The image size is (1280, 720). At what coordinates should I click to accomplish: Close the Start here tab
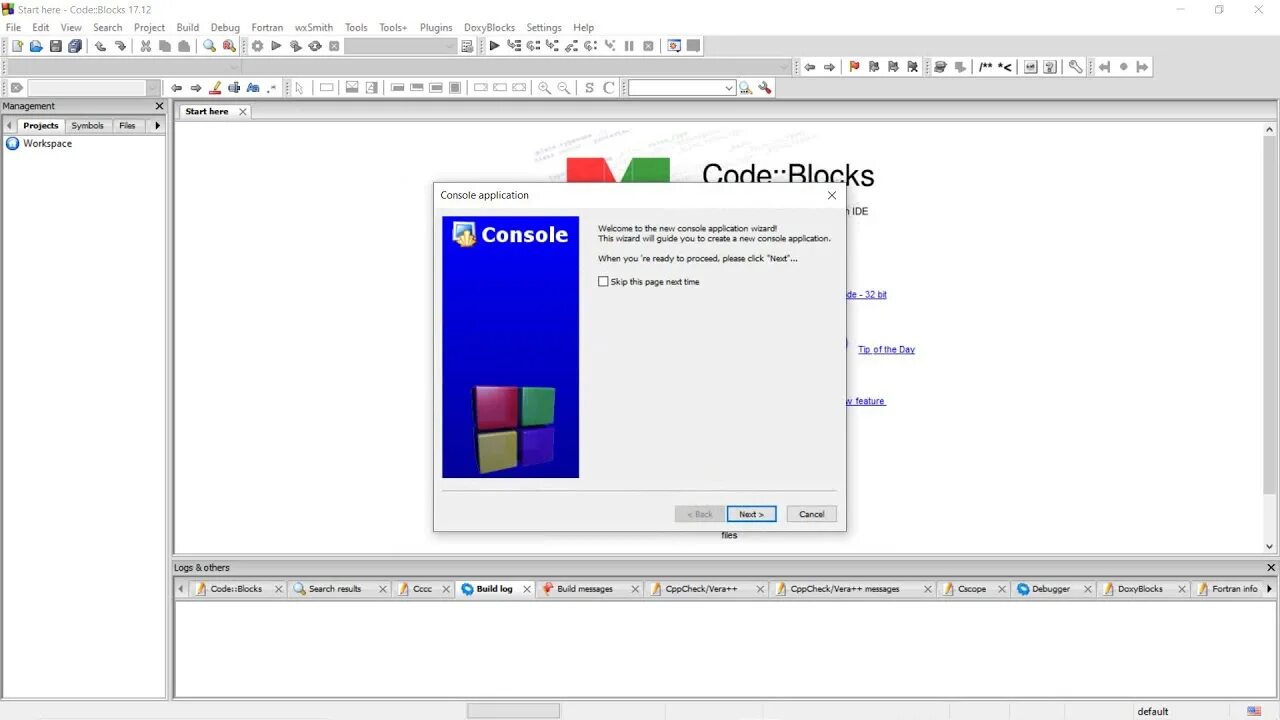[x=242, y=112]
